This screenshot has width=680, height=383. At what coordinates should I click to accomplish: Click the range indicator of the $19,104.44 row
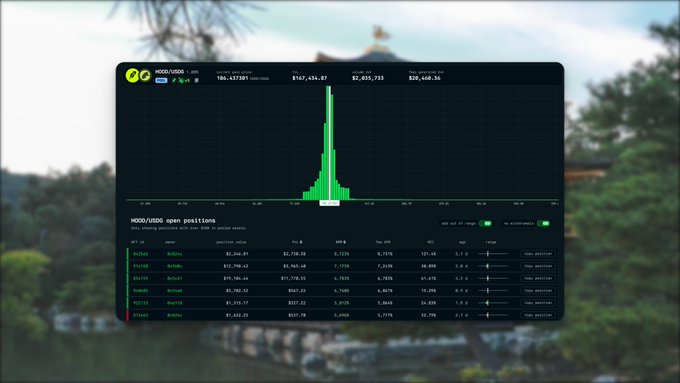tap(493, 278)
